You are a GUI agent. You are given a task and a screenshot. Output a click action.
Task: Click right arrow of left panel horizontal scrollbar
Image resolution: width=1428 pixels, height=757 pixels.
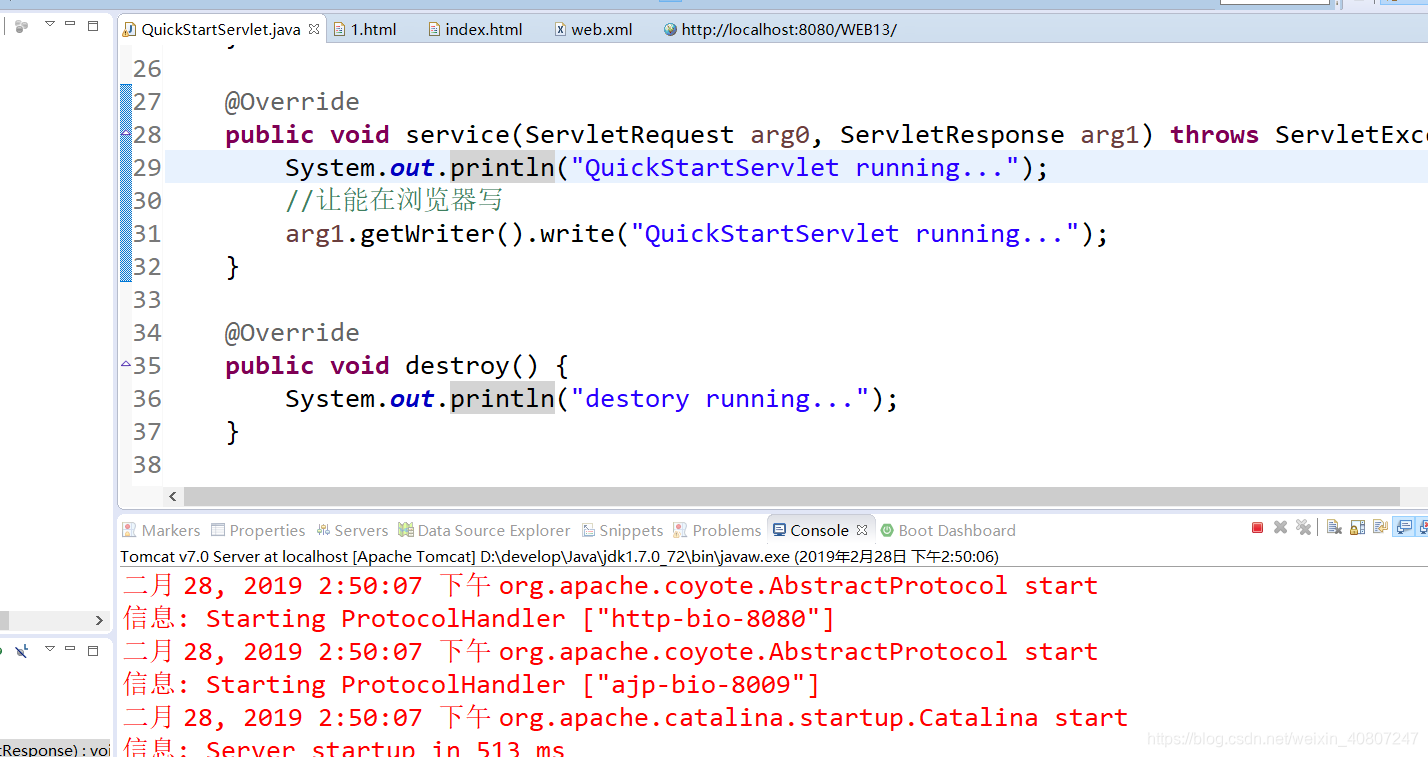click(x=99, y=621)
